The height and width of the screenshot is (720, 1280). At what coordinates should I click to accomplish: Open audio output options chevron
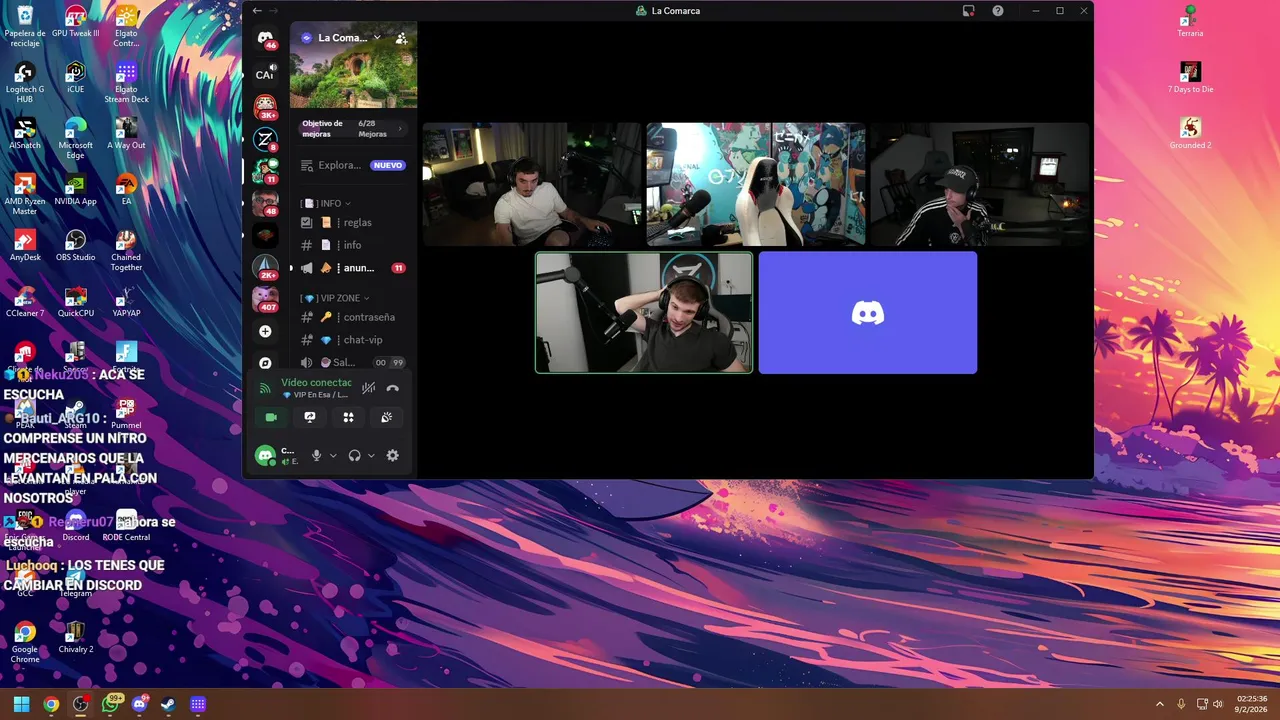[371, 455]
